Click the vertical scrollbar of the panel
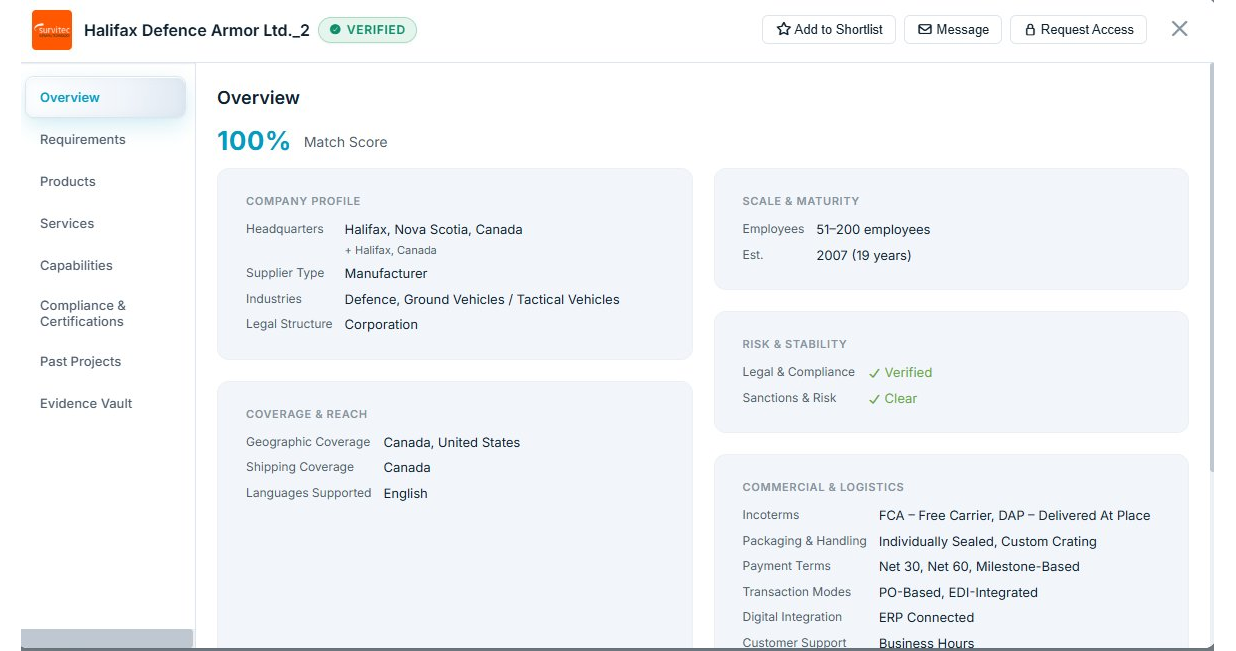Viewport: 1236px width, 651px height. pyautogui.click(x=1211, y=270)
